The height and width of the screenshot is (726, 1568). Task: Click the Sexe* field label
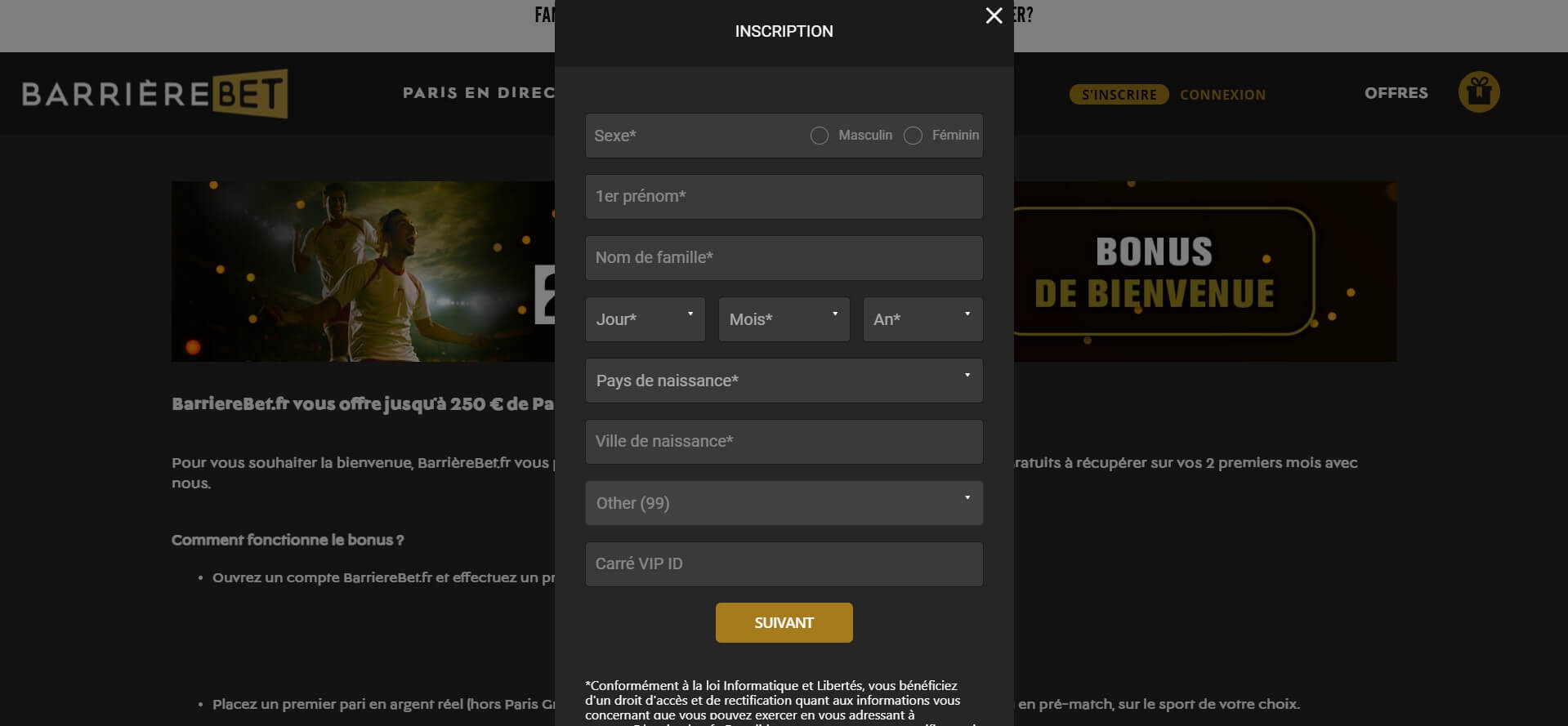click(x=615, y=136)
